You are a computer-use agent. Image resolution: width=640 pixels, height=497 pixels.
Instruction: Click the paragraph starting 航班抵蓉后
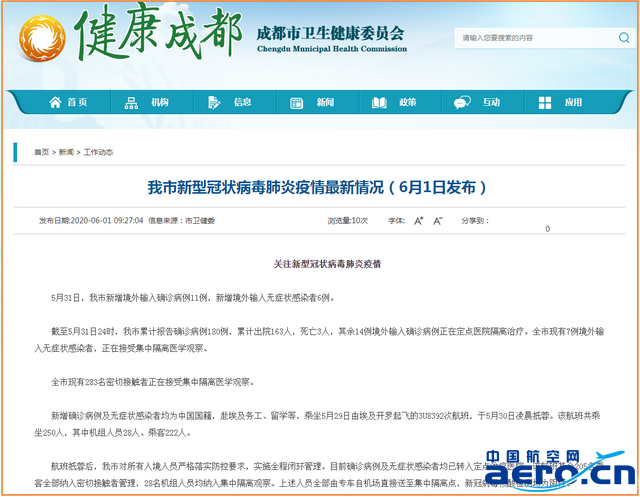(x=318, y=475)
